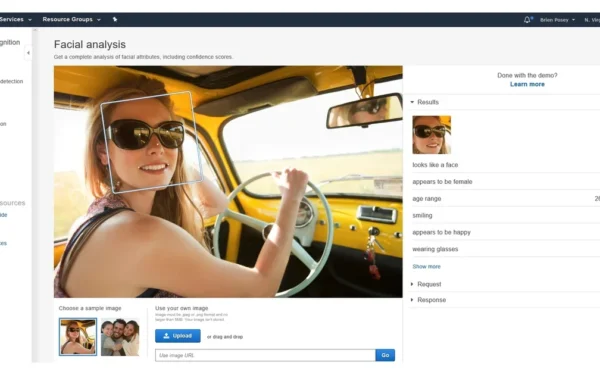
Task: Click the 'smiling' result row
Action: tap(506, 215)
